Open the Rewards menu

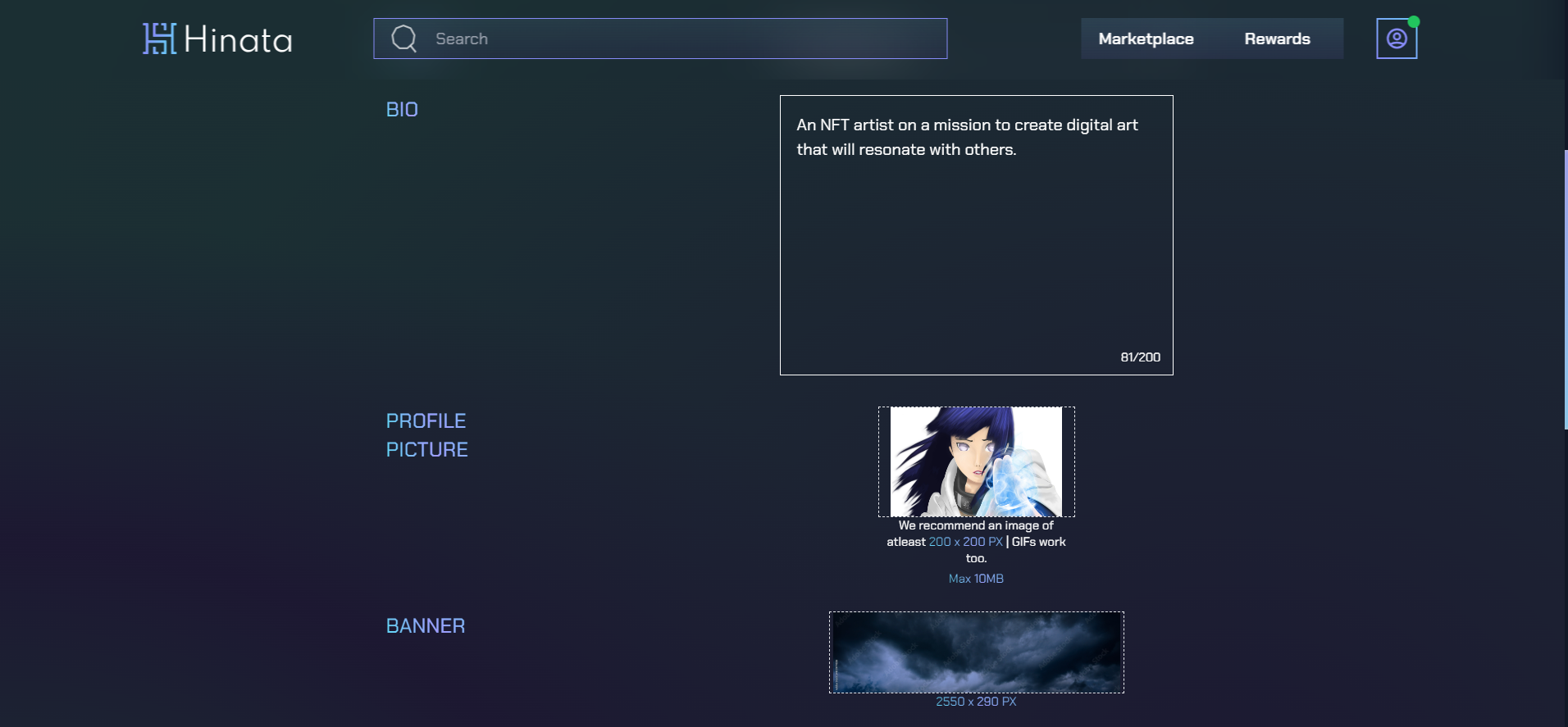click(x=1277, y=39)
